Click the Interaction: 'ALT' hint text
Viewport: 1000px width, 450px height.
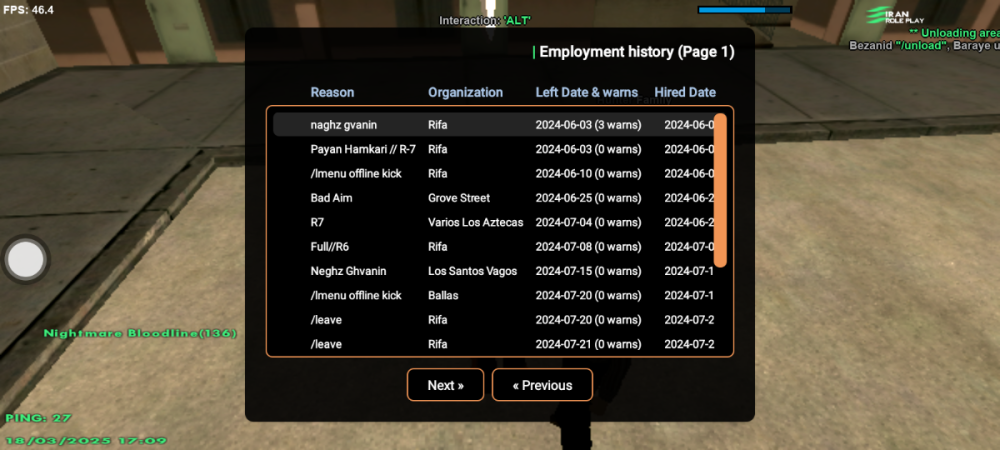point(485,21)
